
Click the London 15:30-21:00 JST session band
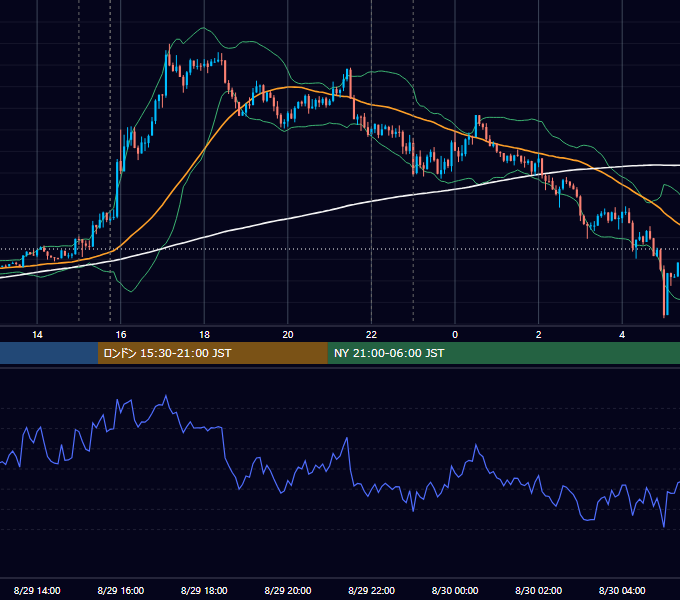coord(212,353)
